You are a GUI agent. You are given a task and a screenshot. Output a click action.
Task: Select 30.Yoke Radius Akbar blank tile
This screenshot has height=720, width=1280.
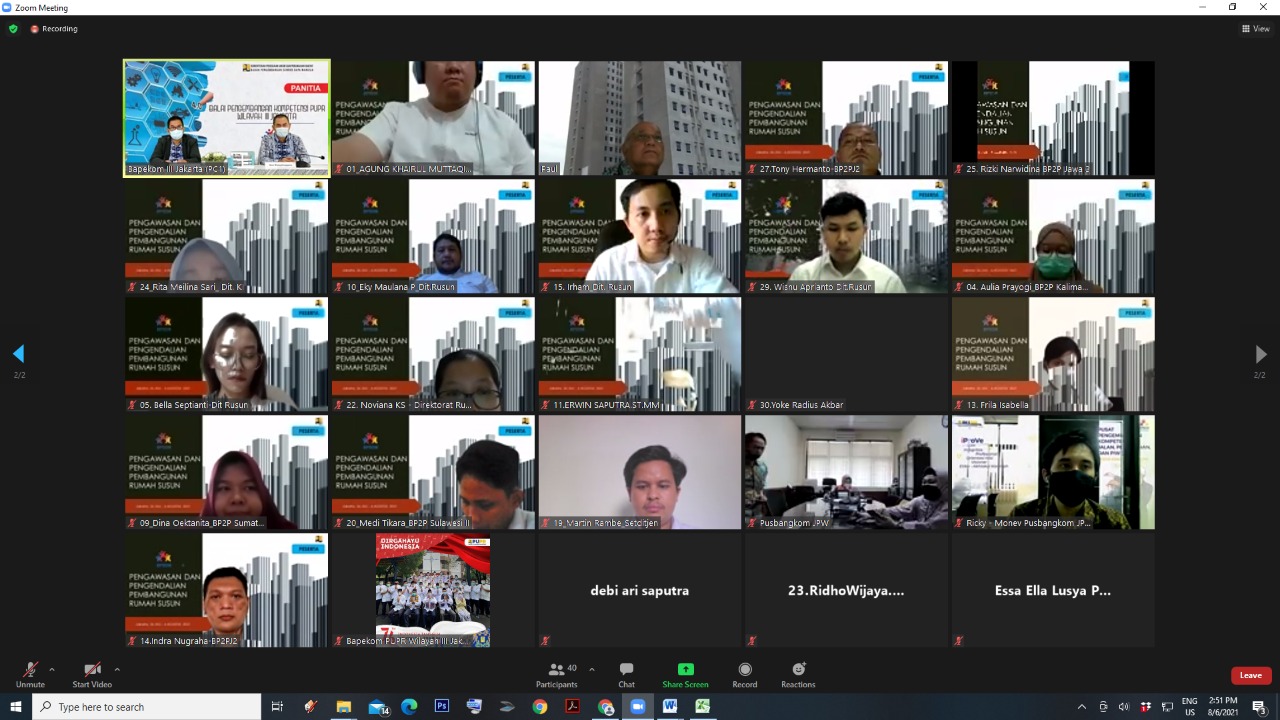(x=847, y=354)
